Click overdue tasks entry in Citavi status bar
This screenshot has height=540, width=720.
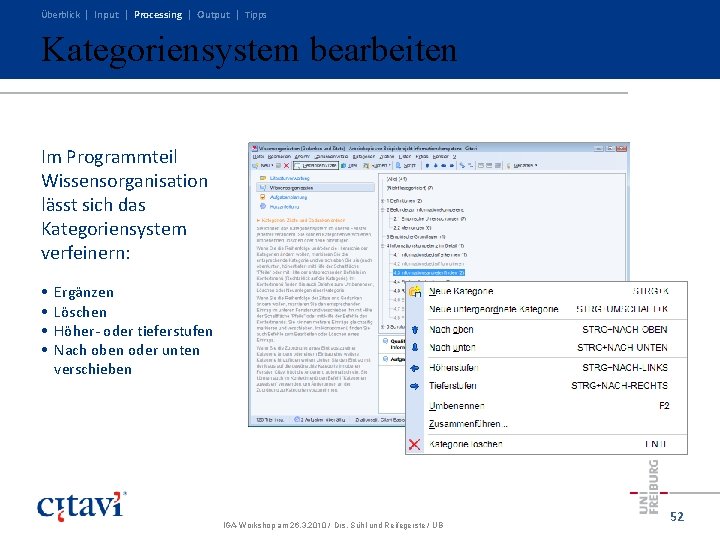click(320, 420)
